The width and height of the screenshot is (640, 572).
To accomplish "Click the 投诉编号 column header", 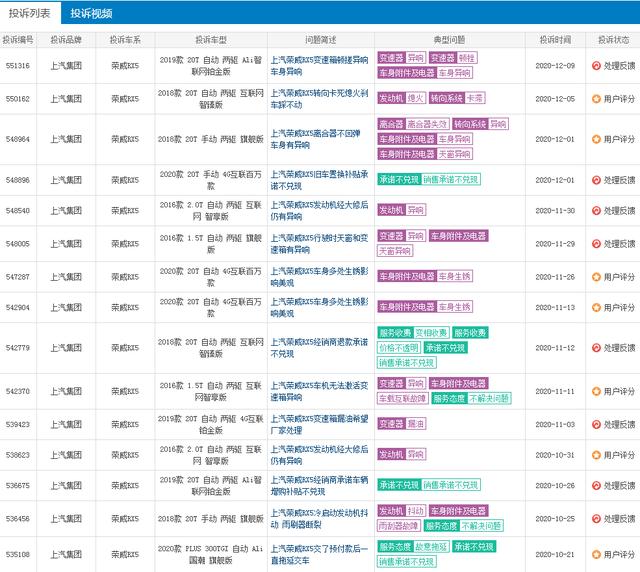I will (18, 40).
